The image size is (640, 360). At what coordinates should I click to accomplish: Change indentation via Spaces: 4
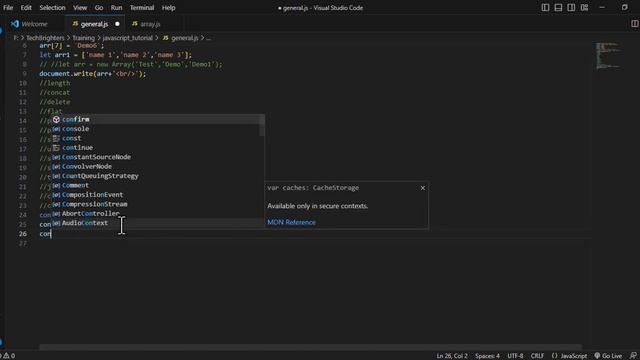[x=487, y=356]
